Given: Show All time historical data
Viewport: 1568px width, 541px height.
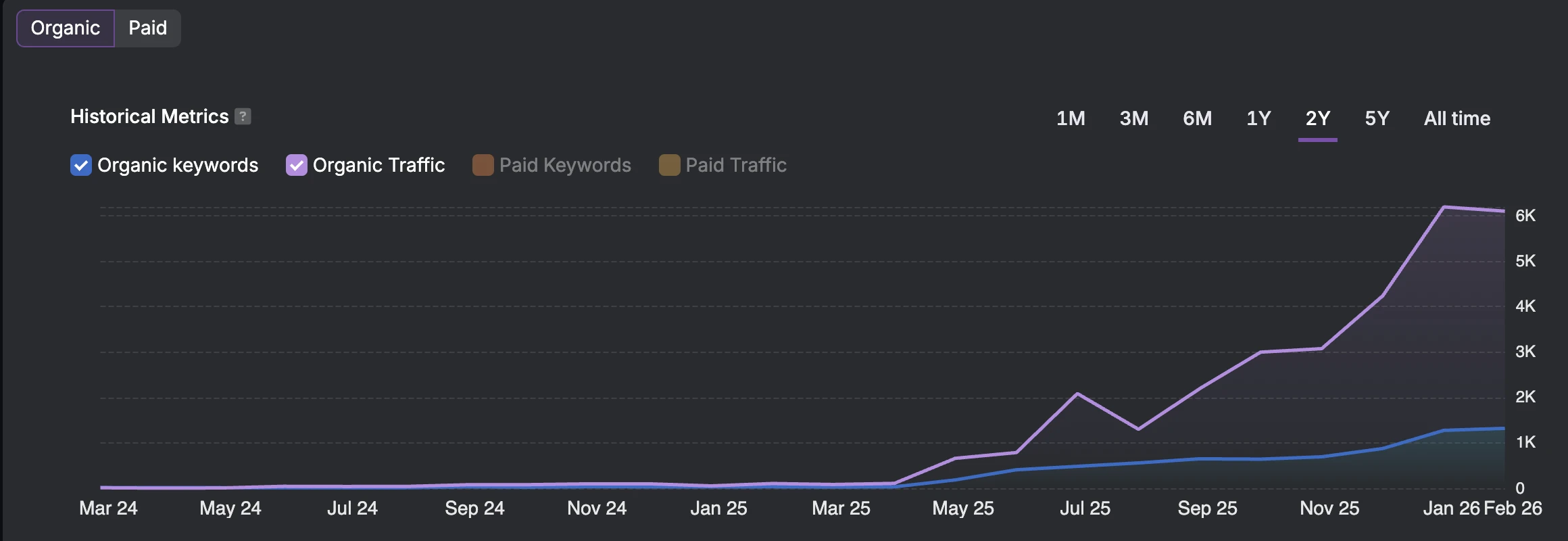Looking at the screenshot, I should 1456,118.
